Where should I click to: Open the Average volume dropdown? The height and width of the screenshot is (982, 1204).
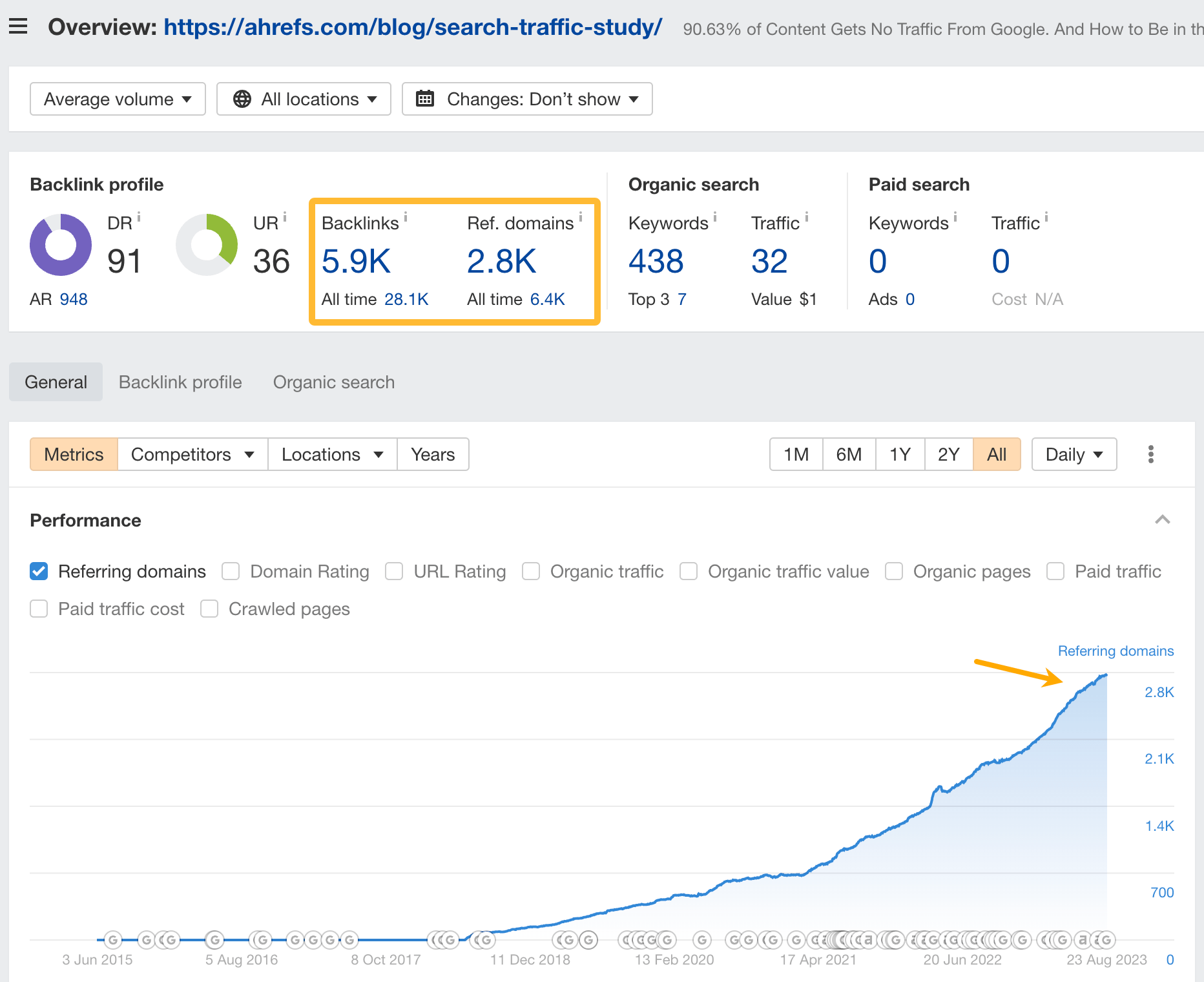(117, 99)
